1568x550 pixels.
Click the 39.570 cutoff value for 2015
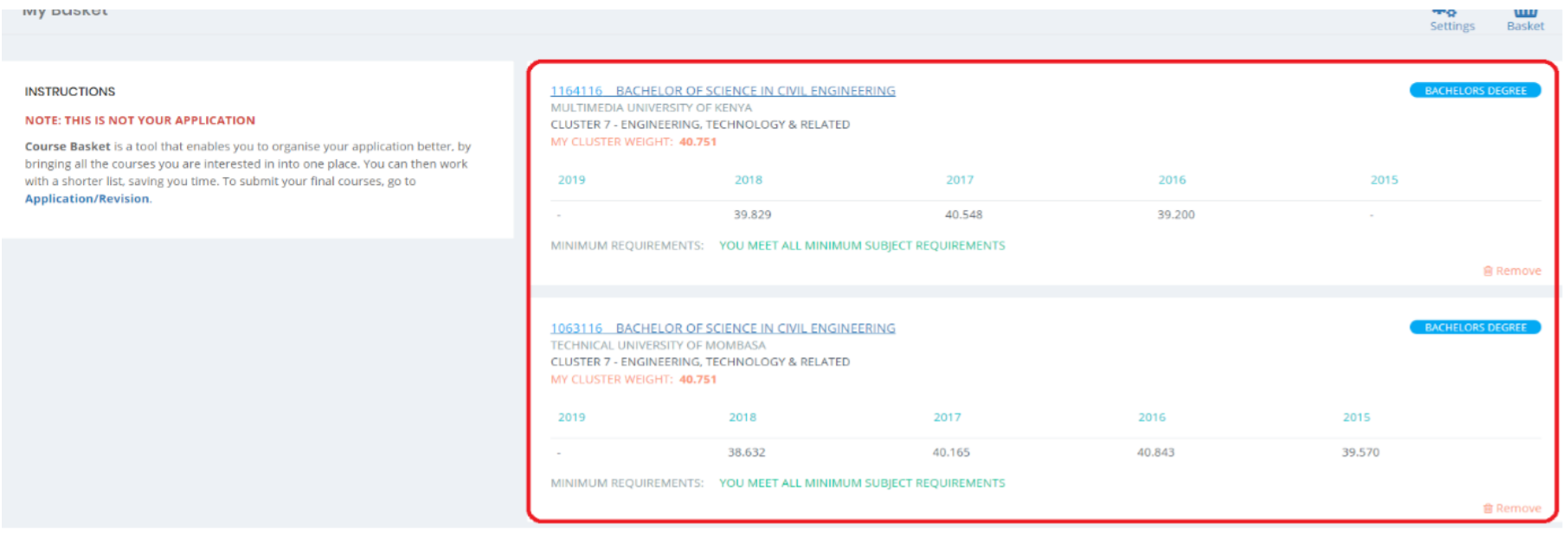(x=1360, y=452)
